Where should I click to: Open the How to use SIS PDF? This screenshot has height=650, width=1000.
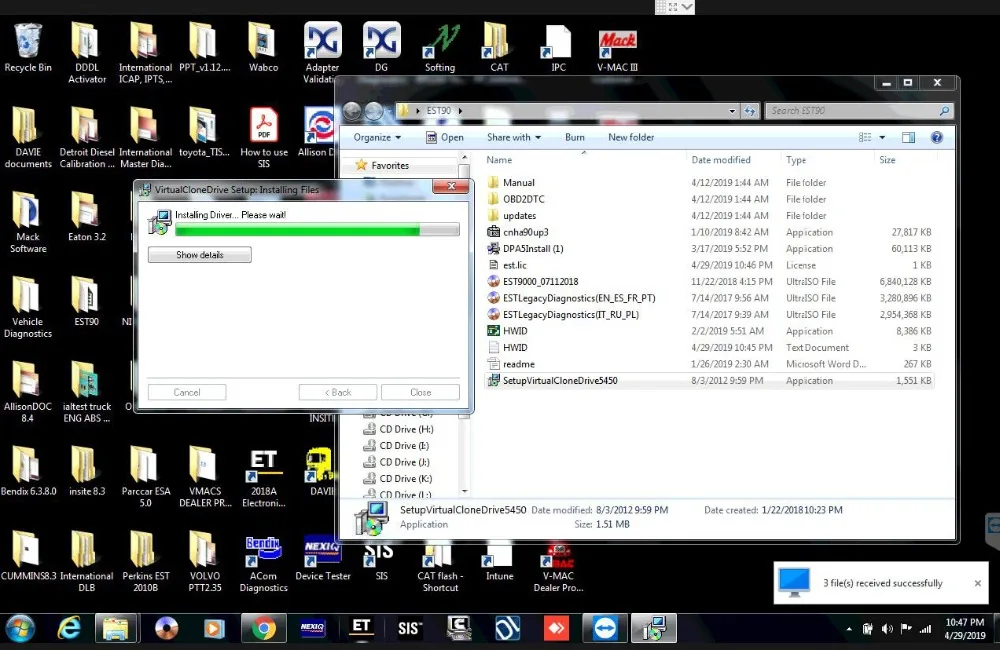263,138
